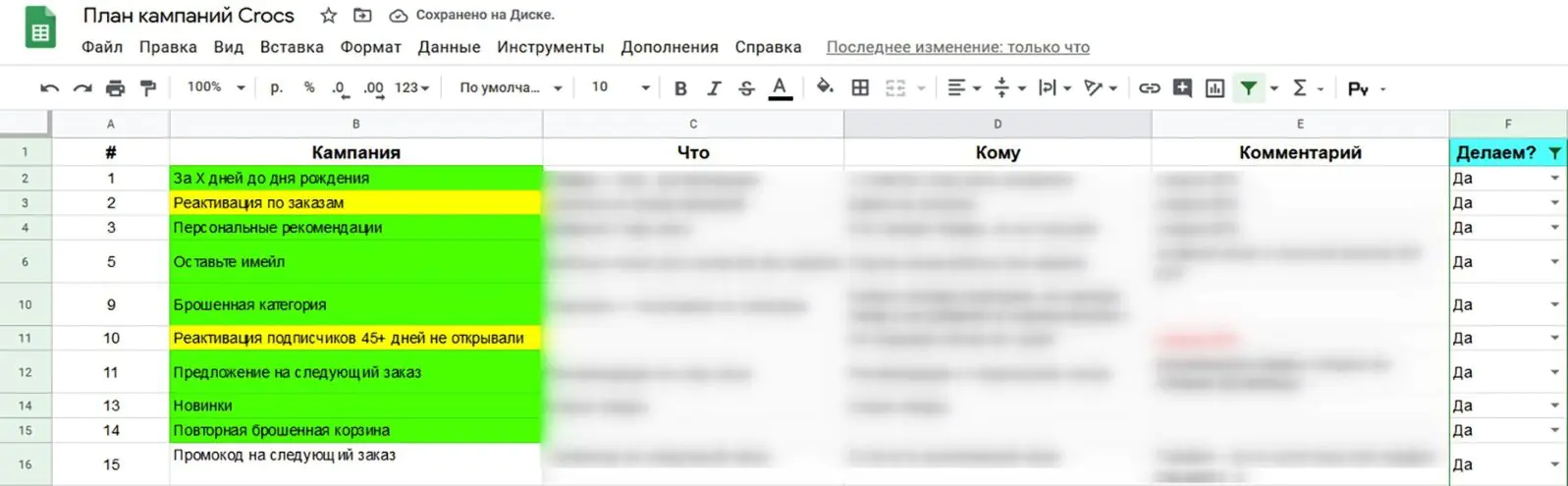Open the Правка menu
1568x486 pixels.
[x=168, y=47]
